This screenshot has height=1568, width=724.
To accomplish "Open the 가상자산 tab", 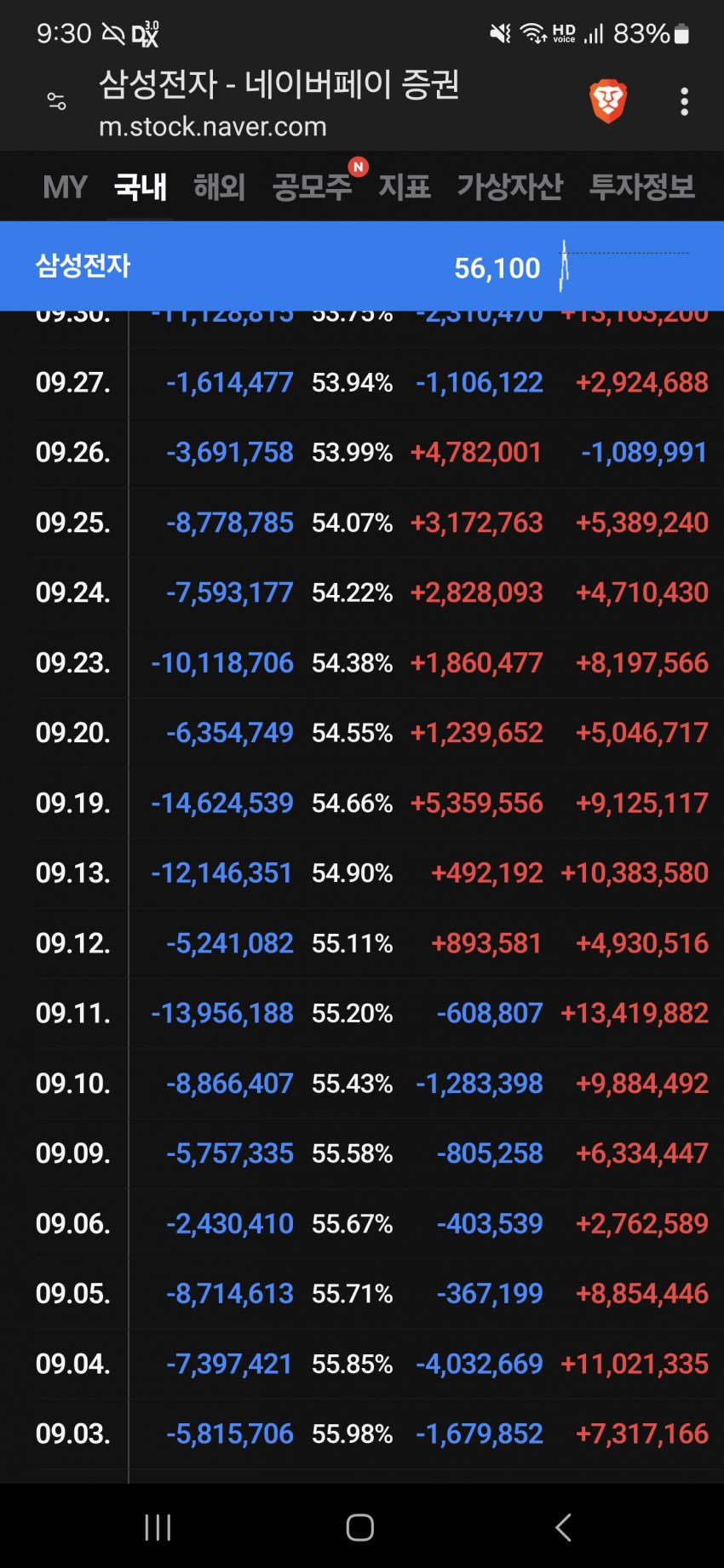I will tap(510, 187).
